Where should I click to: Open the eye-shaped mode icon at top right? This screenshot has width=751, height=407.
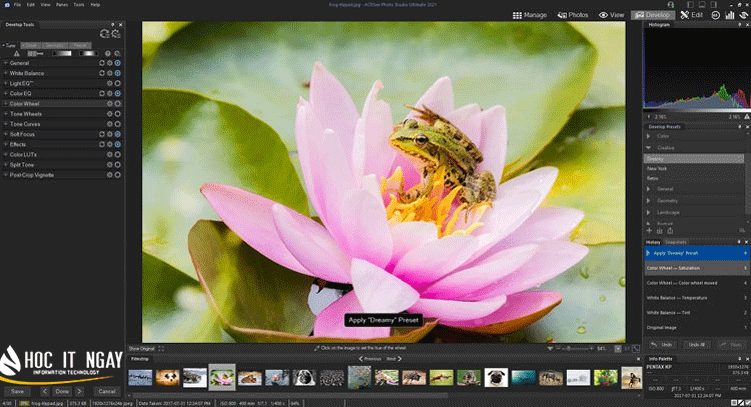pos(743,15)
